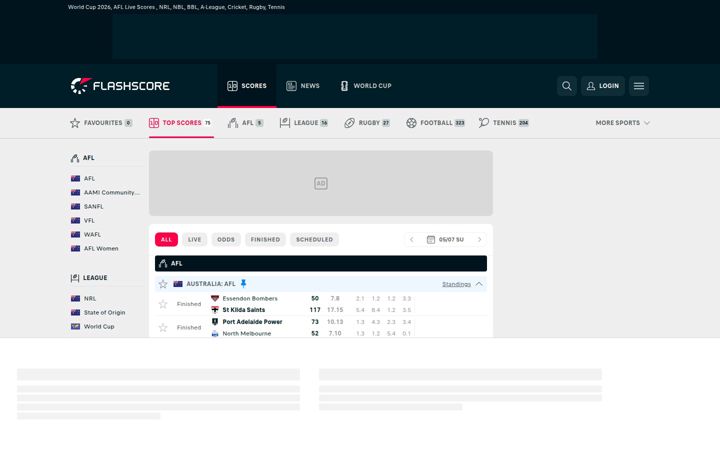Click the black AFL section header bar
The image size is (720, 450).
click(321, 264)
